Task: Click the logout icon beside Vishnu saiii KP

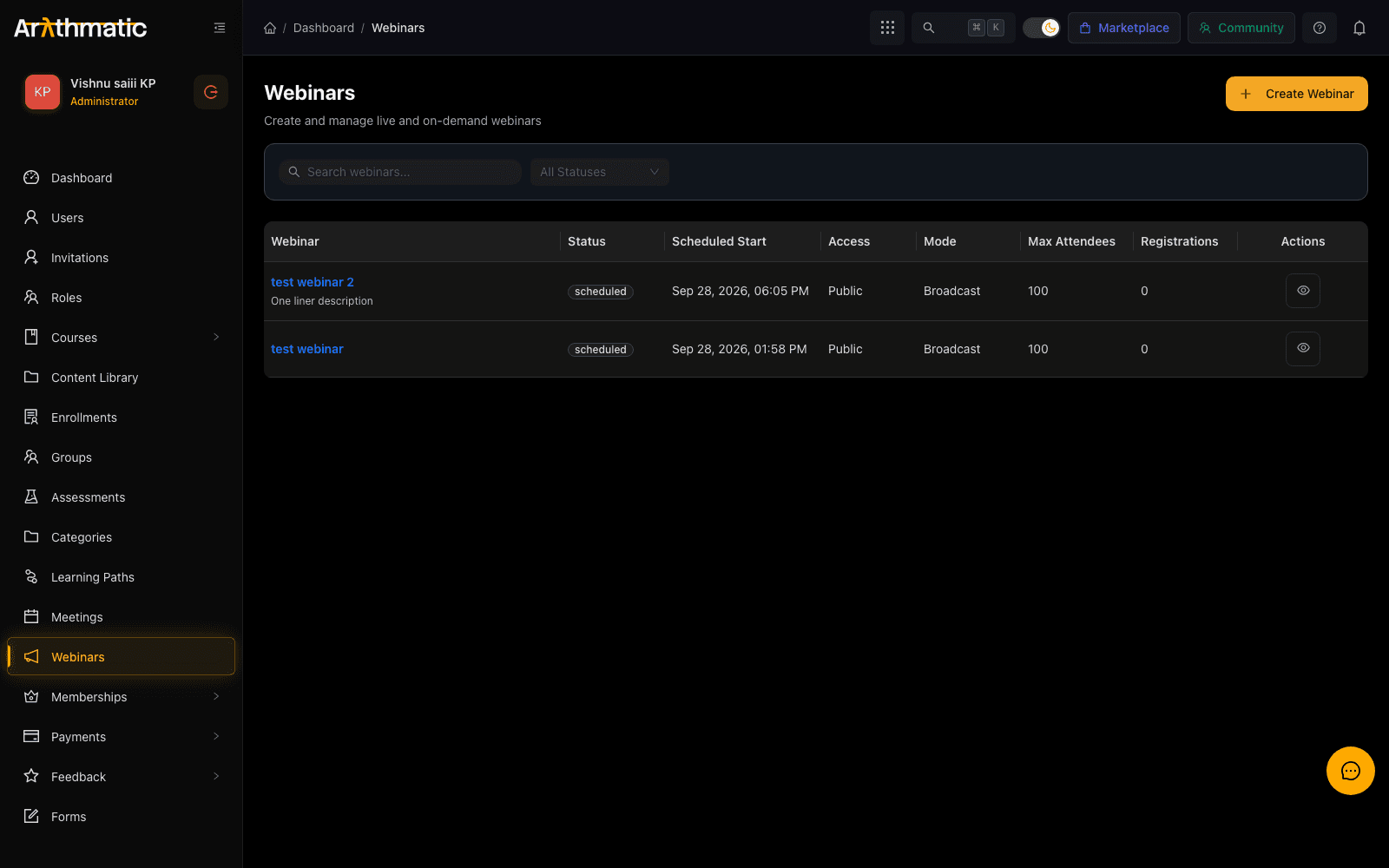Action: pyautogui.click(x=211, y=92)
